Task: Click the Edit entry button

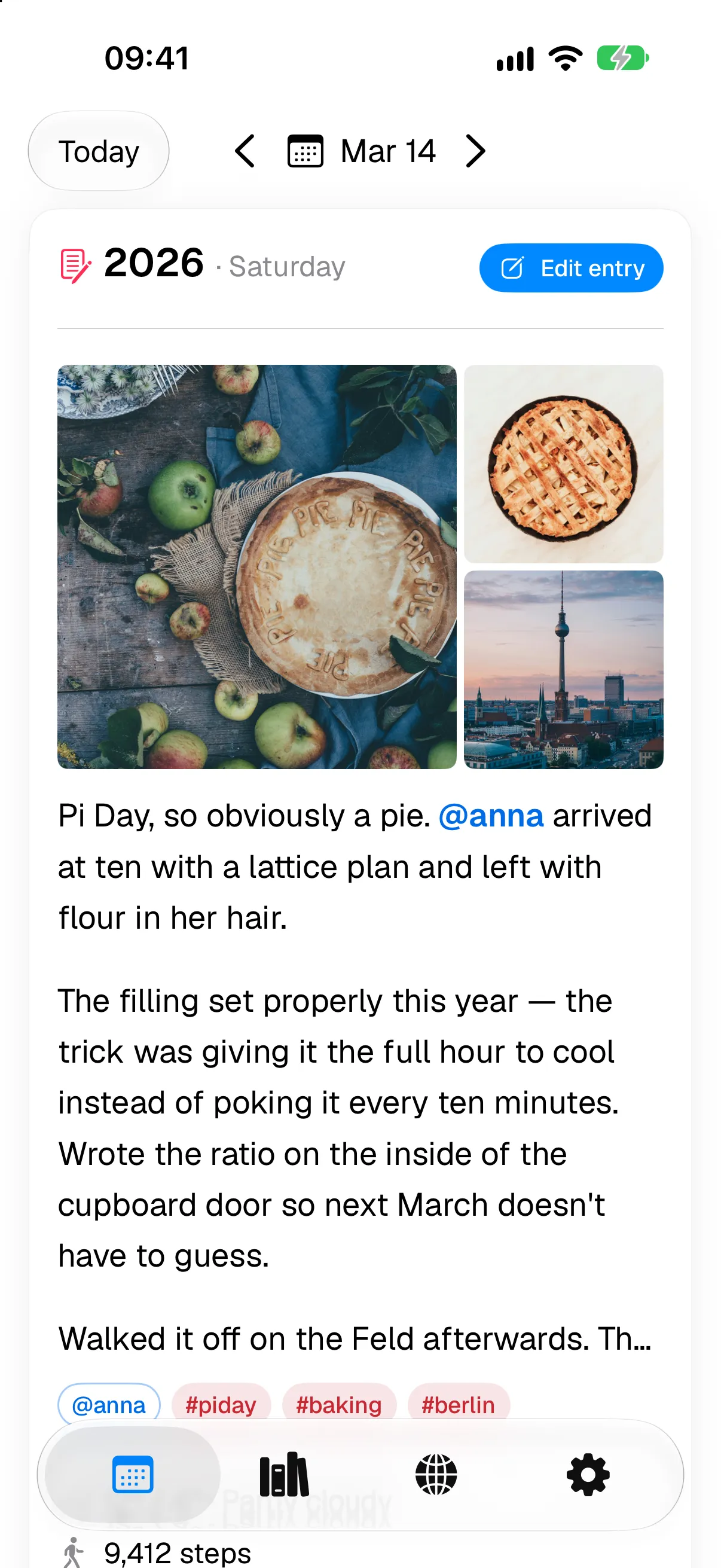Action: coord(571,268)
